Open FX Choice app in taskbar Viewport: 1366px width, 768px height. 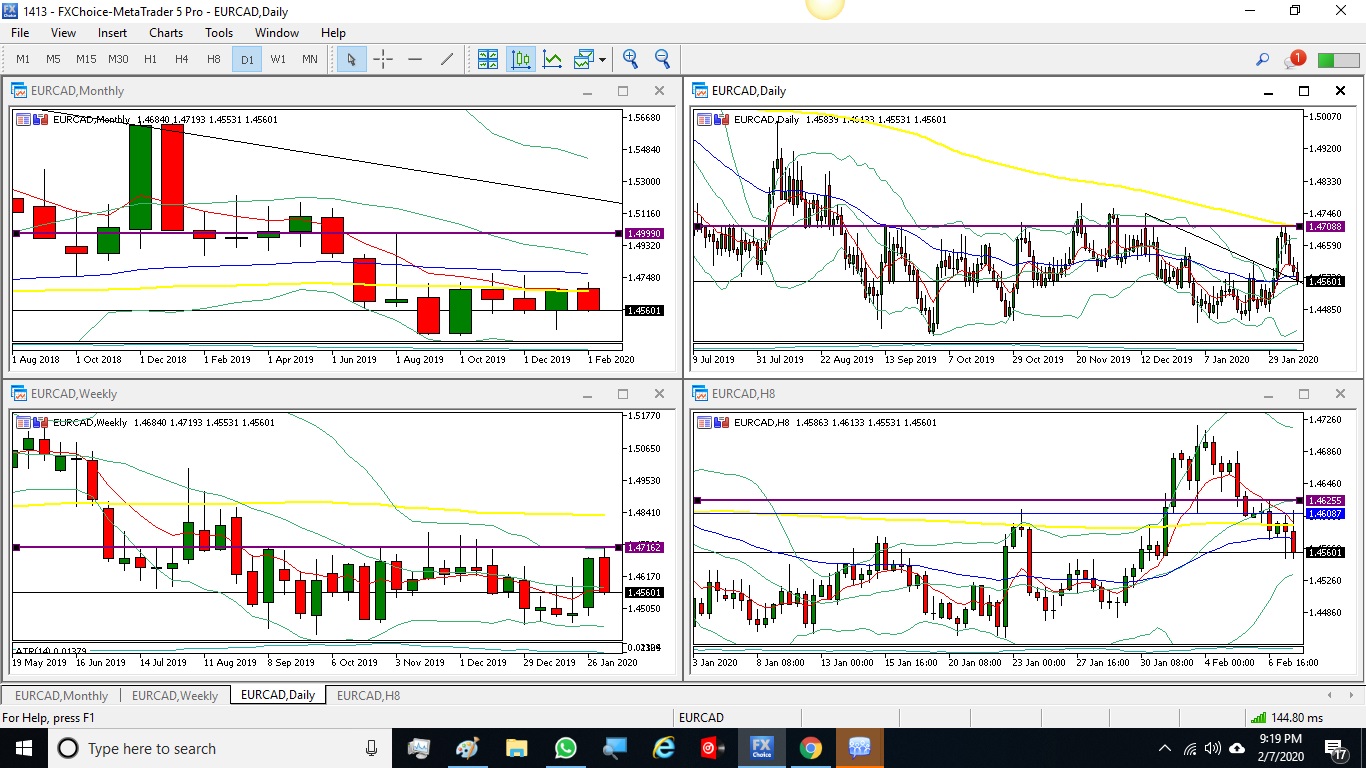coord(762,748)
